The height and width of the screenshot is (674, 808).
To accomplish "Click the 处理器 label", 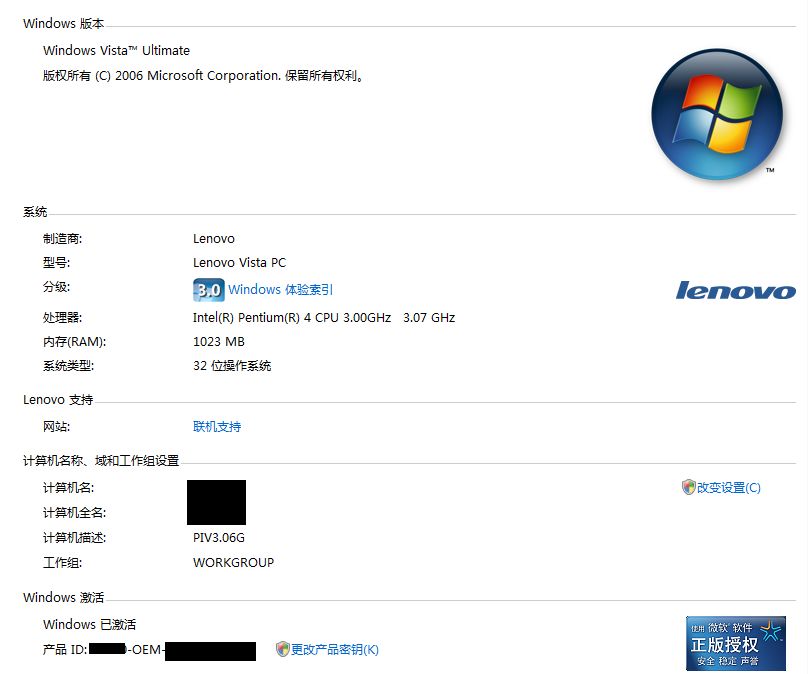I will pyautogui.click(x=62, y=317).
